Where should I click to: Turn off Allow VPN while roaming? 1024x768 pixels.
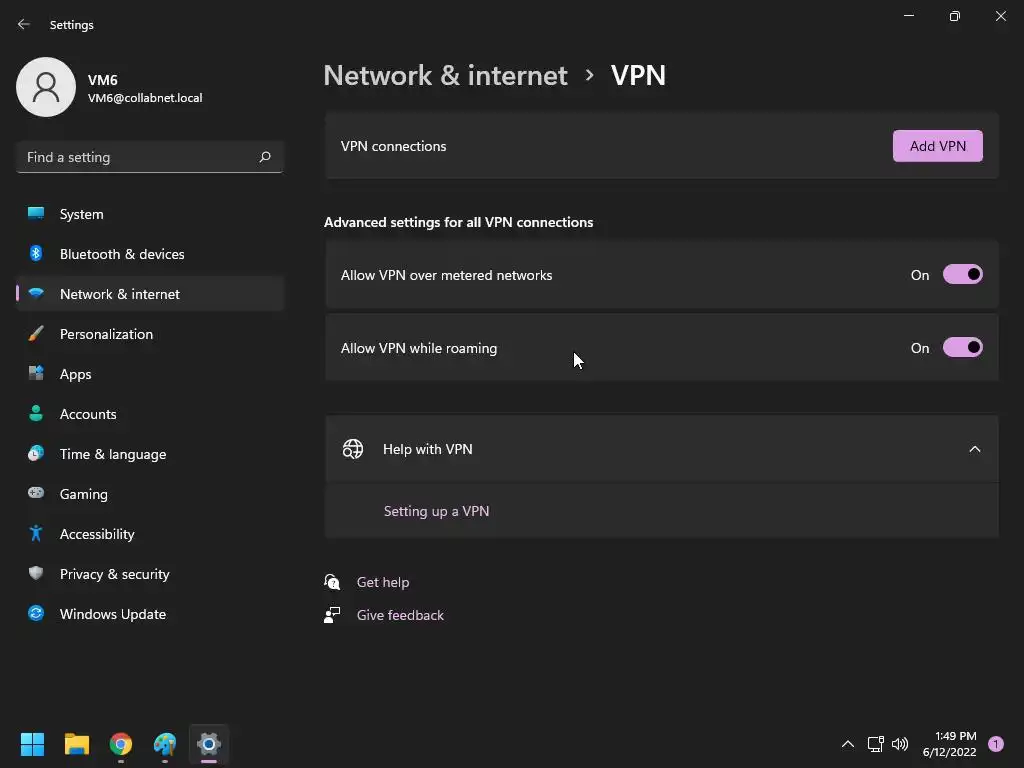pyautogui.click(x=962, y=348)
